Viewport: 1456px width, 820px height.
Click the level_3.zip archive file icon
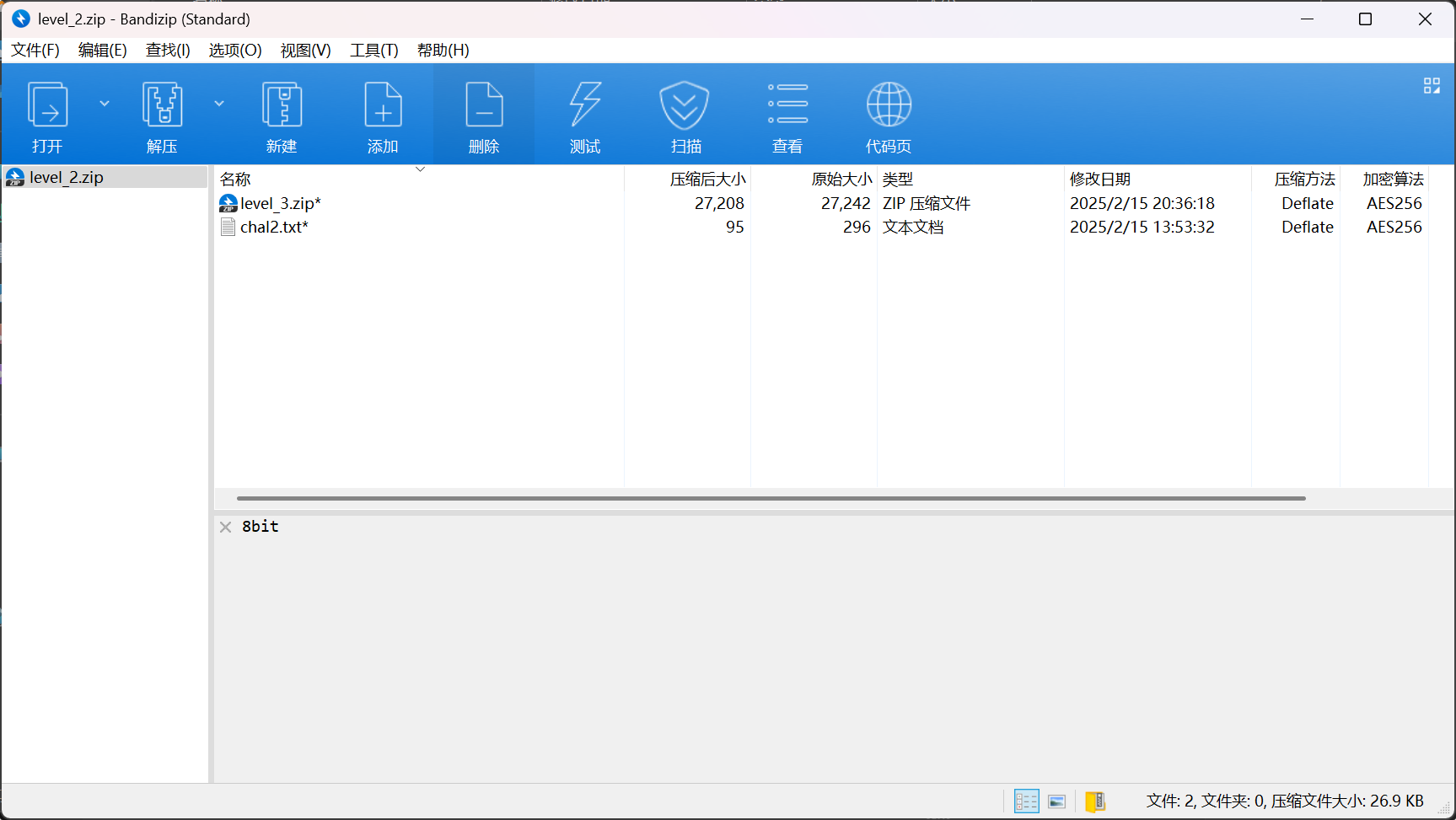coord(228,203)
